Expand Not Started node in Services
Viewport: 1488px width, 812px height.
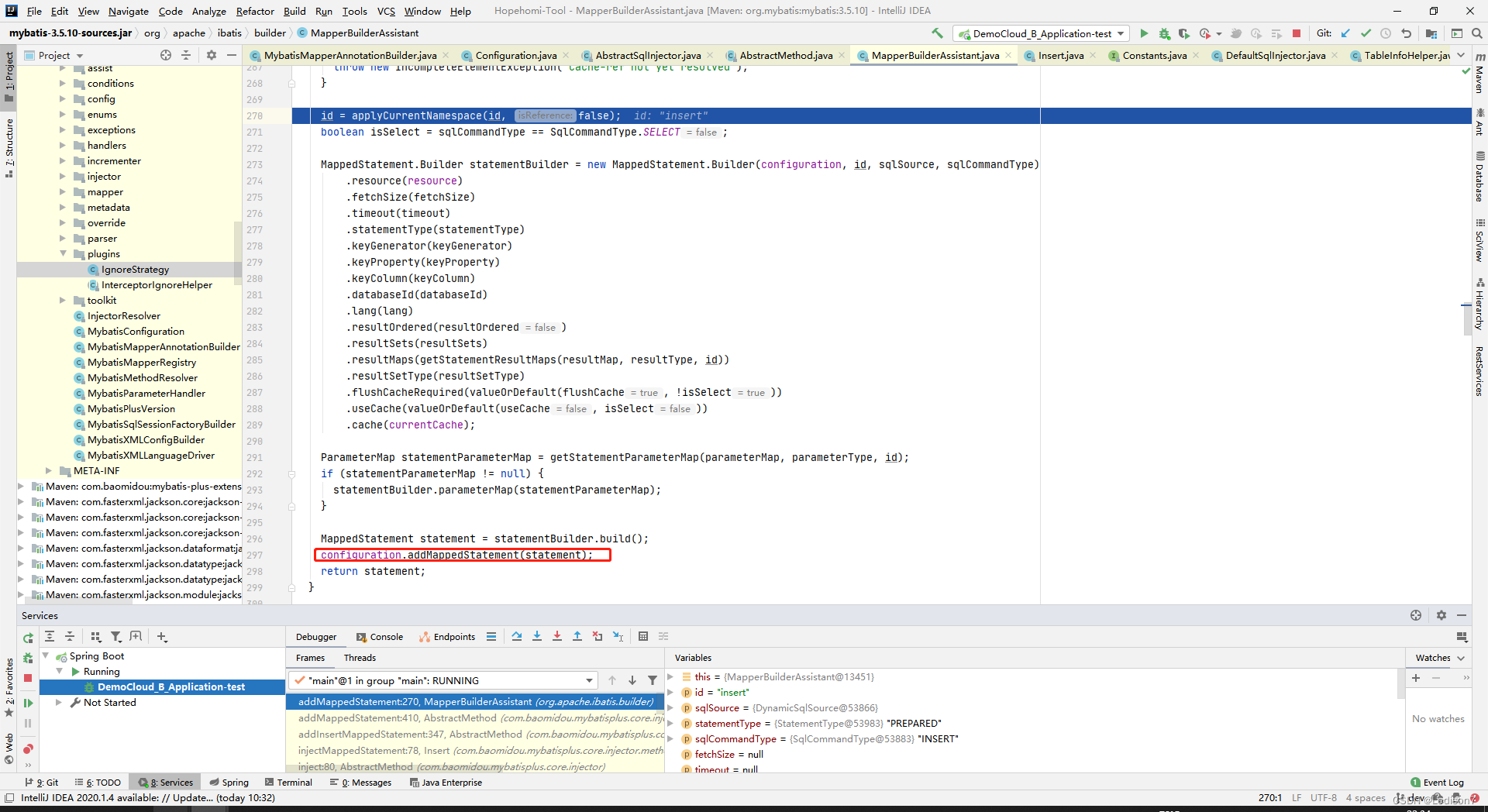pos(59,703)
